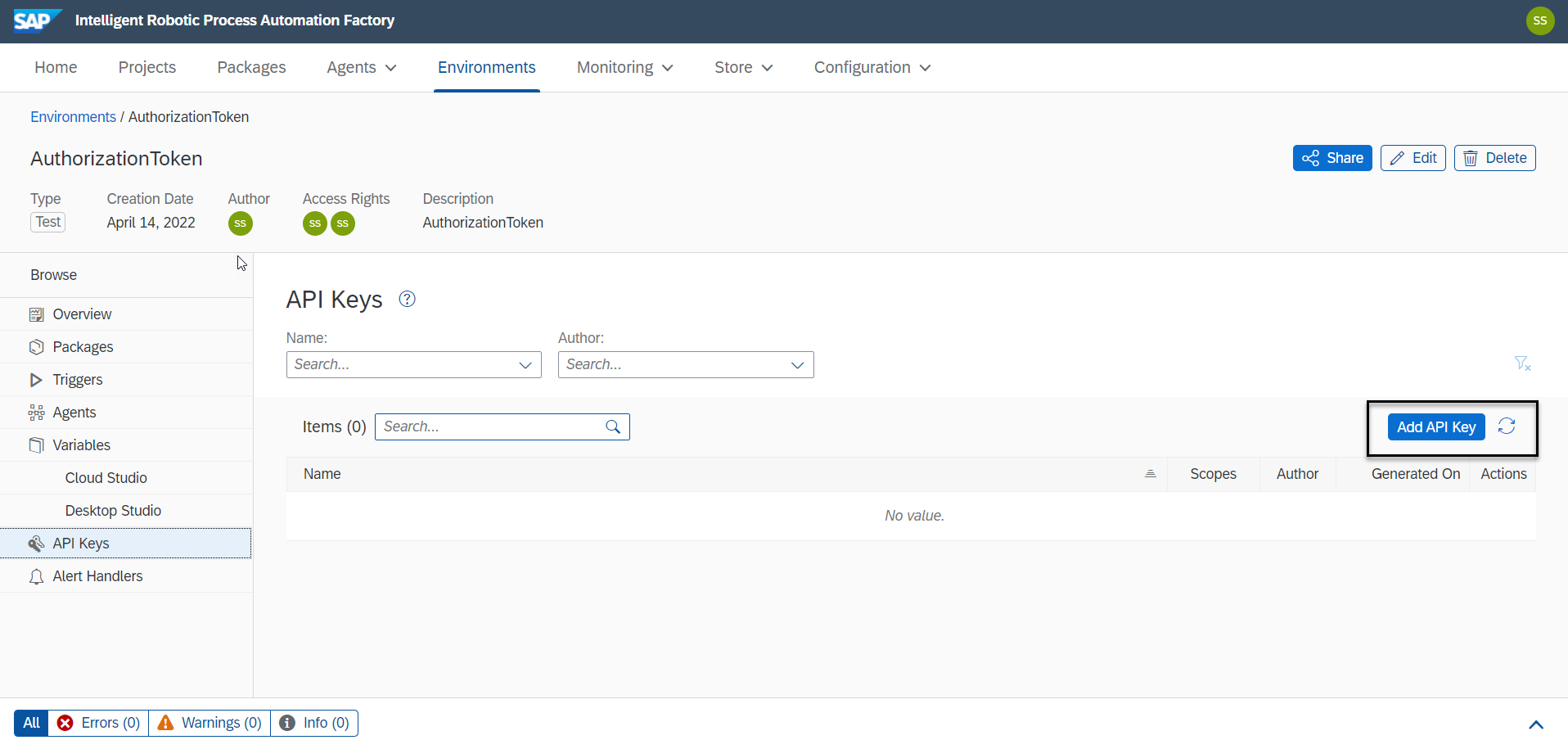Image resolution: width=1568 pixels, height=740 pixels.
Task: Open Agents in Browse sidebar
Action: point(126,413)
